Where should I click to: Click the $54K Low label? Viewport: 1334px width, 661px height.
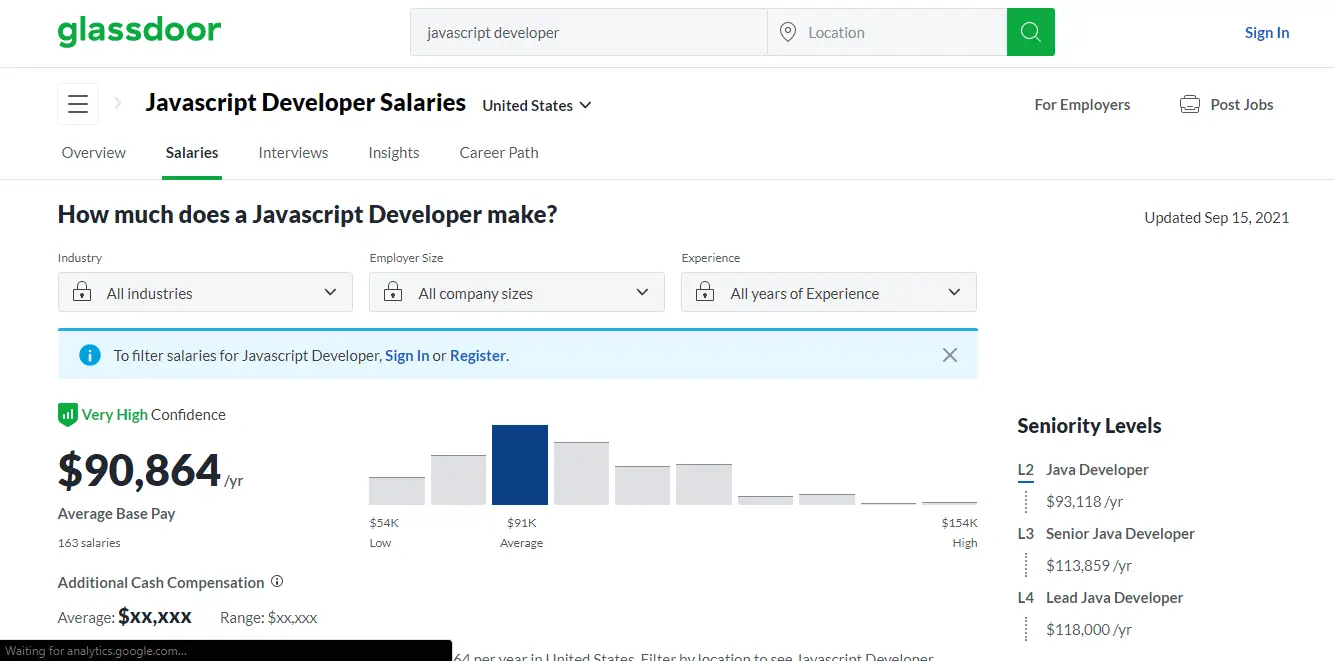pos(384,533)
